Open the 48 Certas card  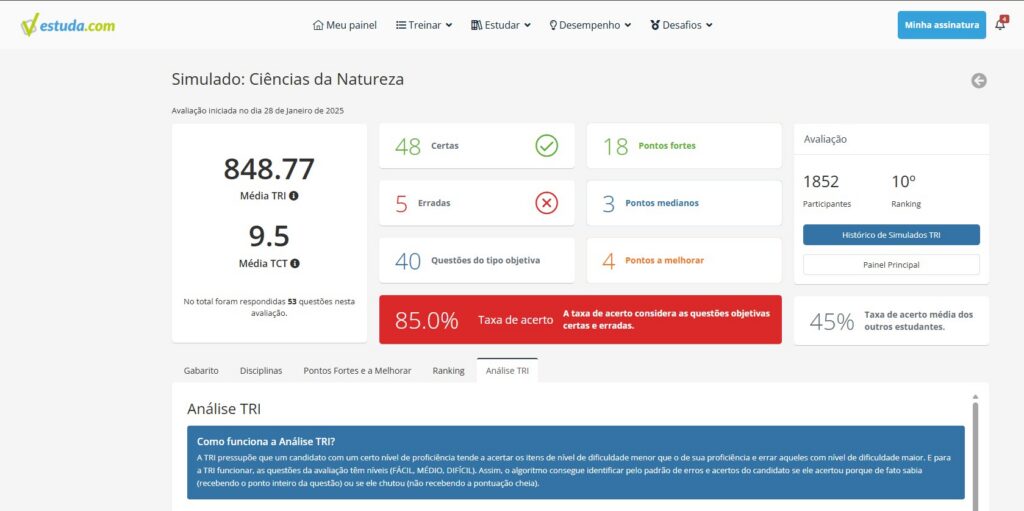(477, 146)
